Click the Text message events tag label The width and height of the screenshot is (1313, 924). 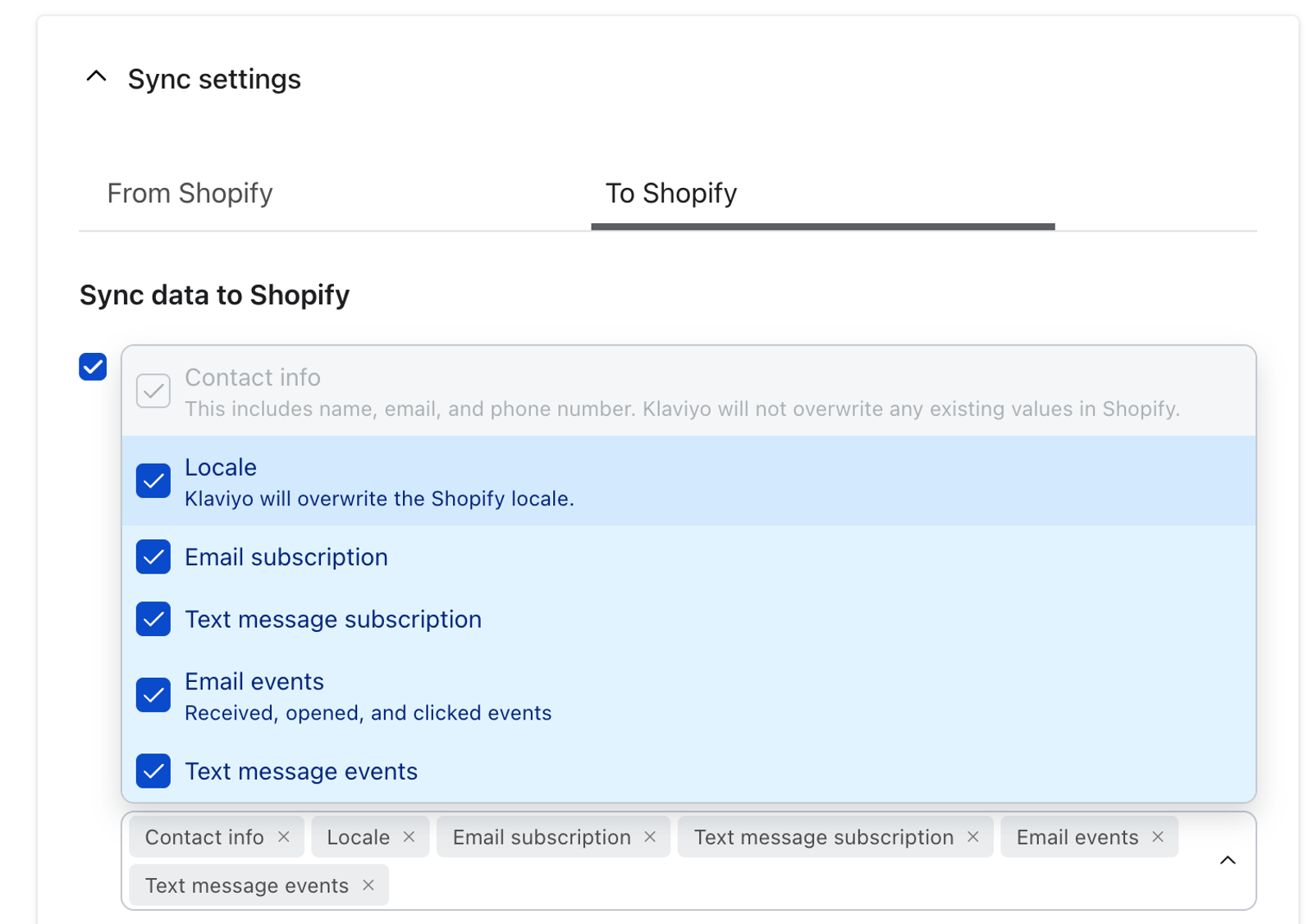coord(246,885)
